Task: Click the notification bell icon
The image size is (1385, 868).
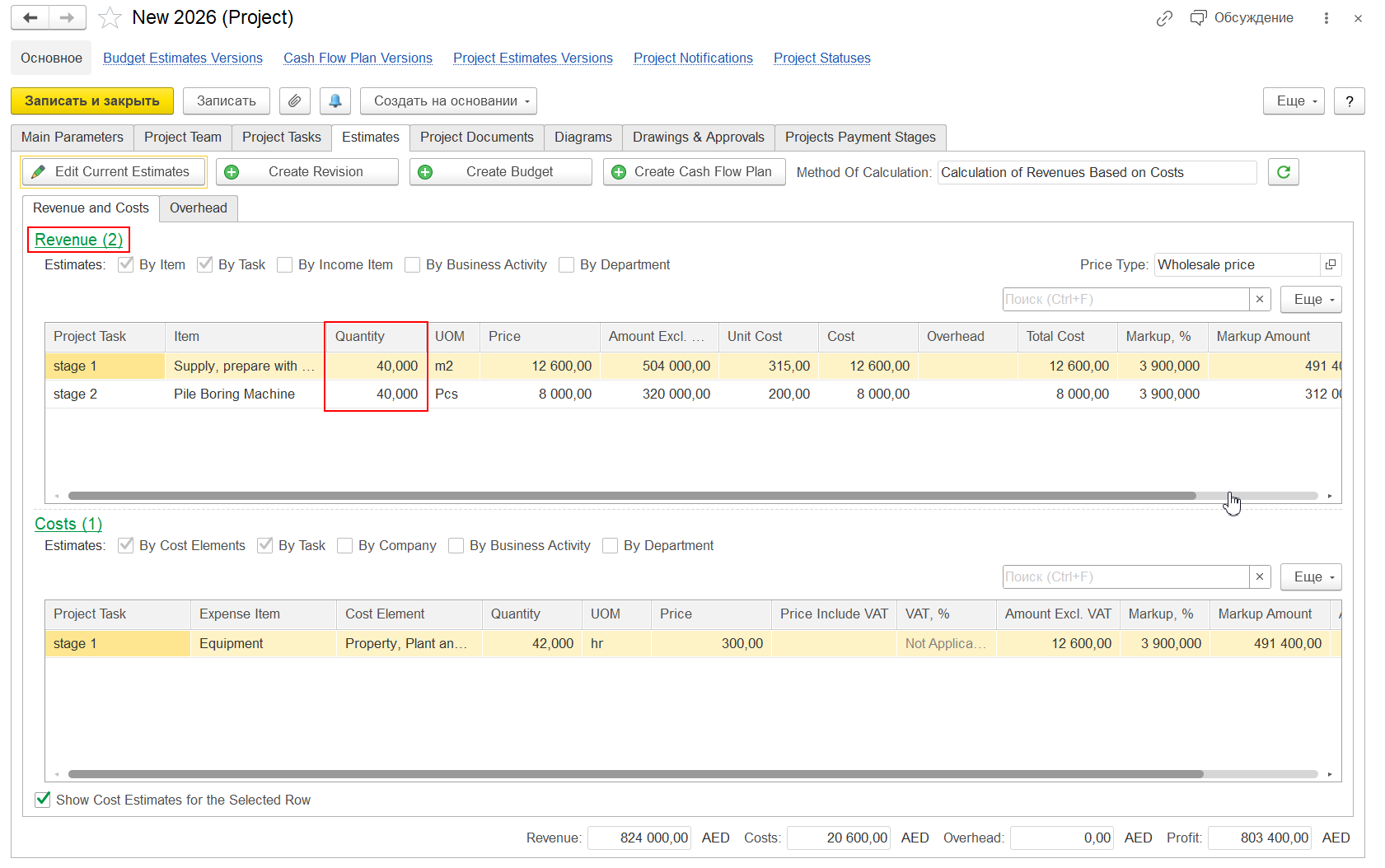Action: (335, 101)
